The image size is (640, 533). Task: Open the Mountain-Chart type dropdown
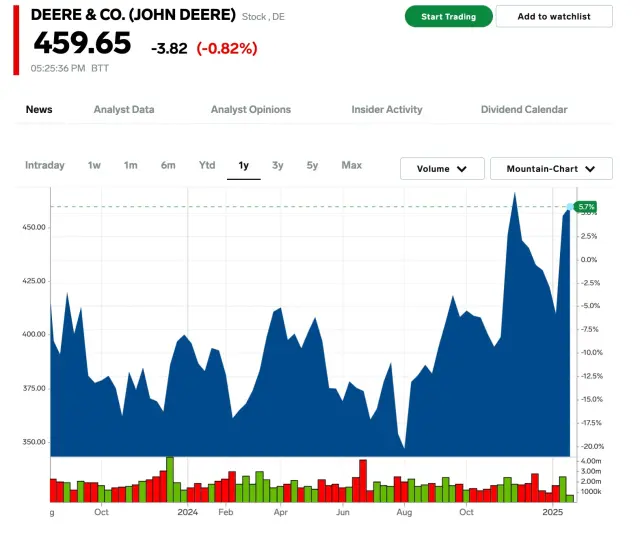552,169
